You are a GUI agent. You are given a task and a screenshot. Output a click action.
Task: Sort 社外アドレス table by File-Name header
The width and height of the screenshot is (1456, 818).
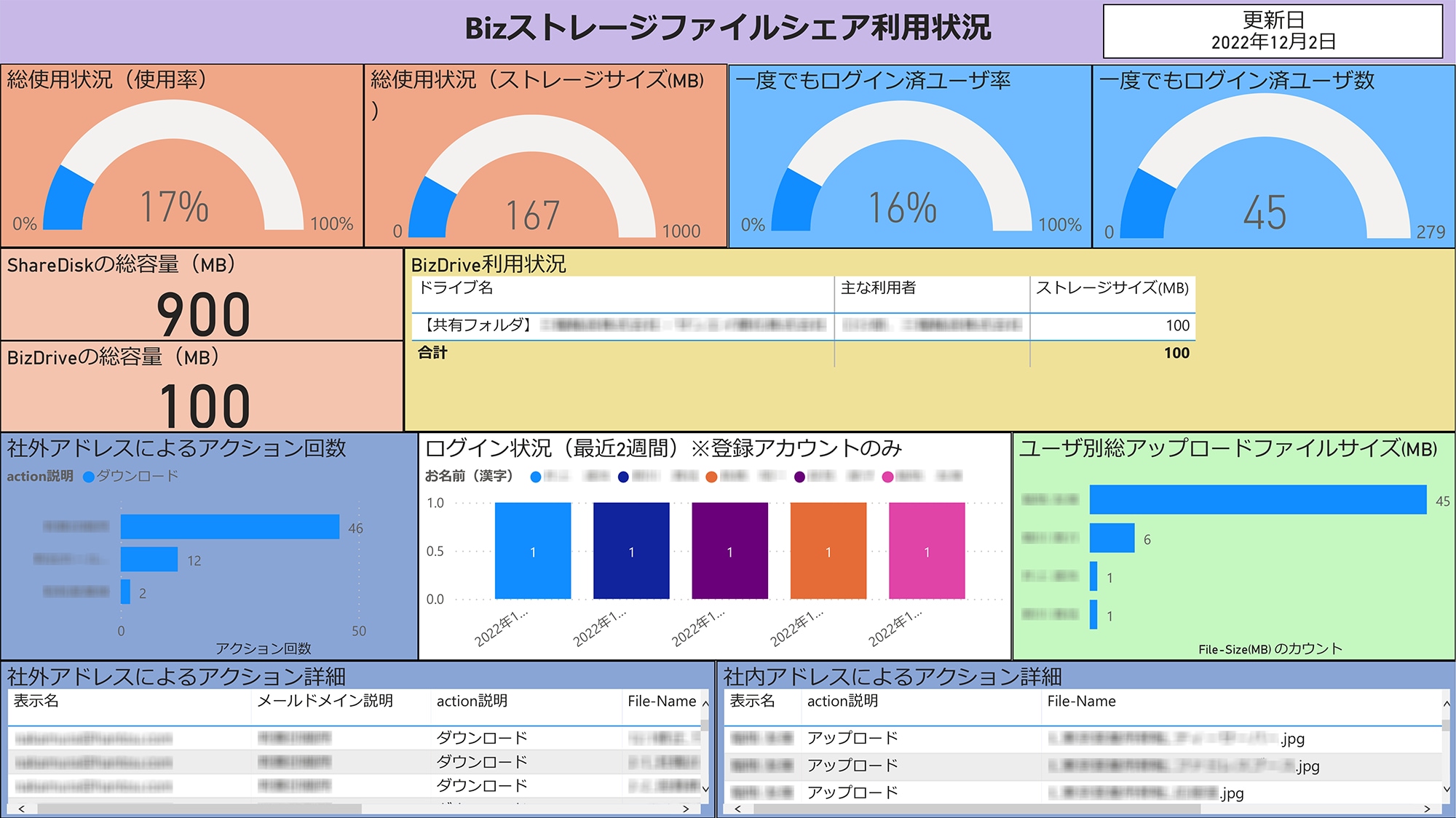pos(662,701)
